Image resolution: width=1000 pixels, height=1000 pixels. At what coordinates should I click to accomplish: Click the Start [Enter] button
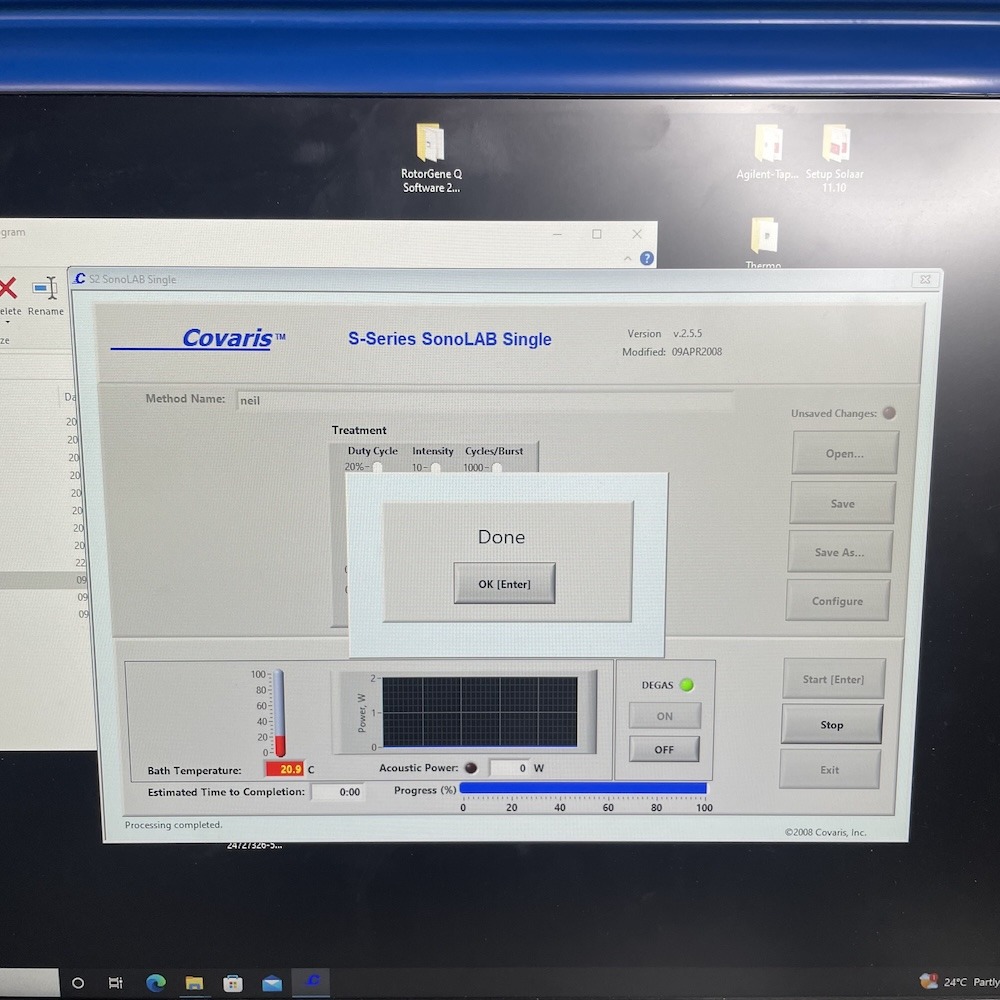[834, 679]
